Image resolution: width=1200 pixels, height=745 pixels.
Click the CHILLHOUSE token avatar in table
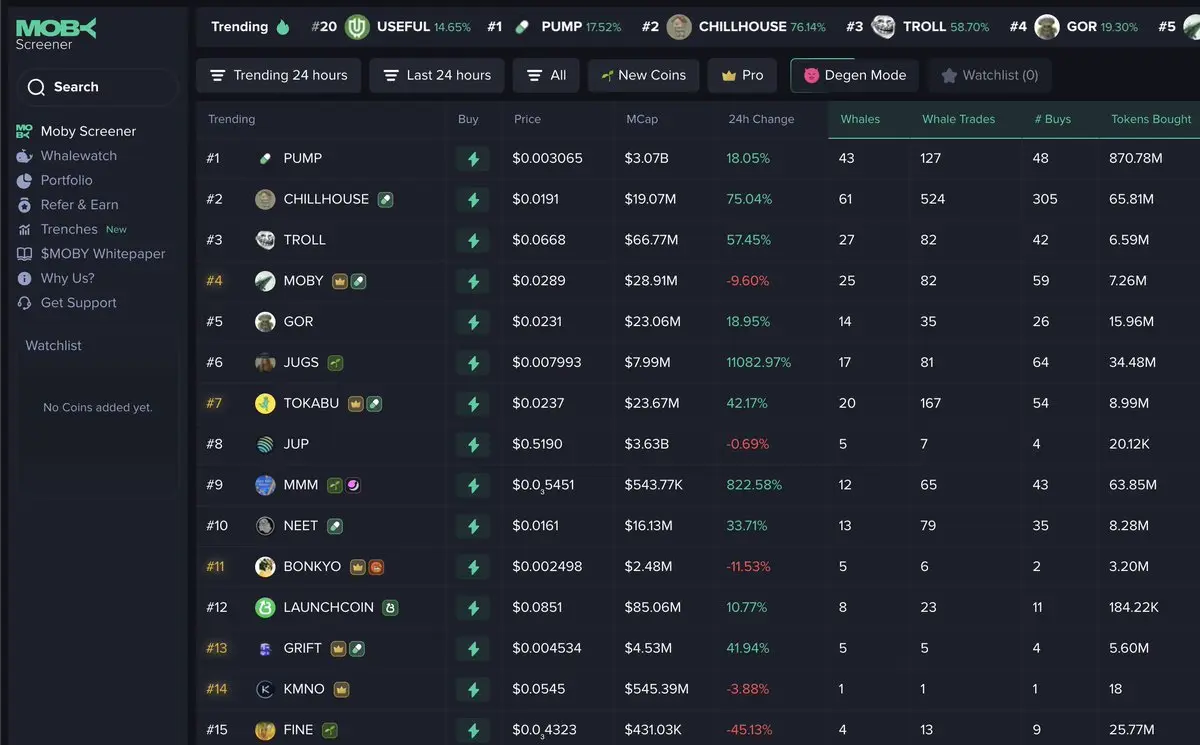point(265,199)
